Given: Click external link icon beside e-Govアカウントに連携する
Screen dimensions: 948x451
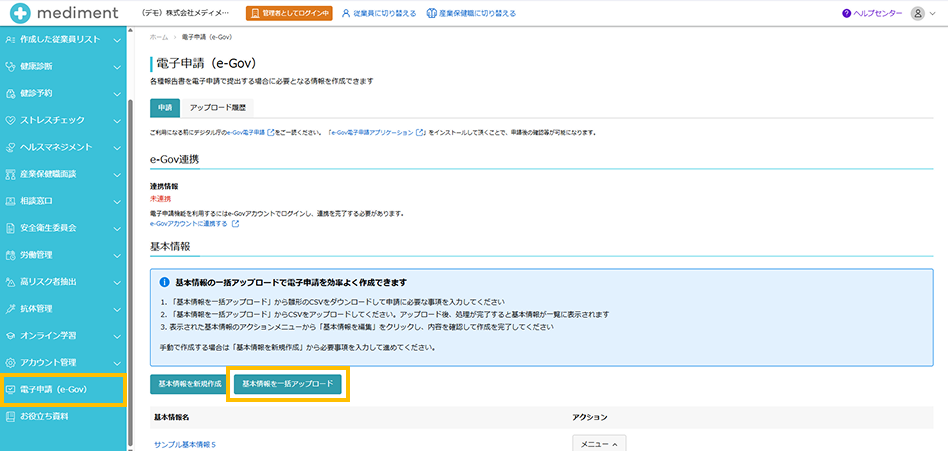Looking at the screenshot, I should tap(236, 224).
